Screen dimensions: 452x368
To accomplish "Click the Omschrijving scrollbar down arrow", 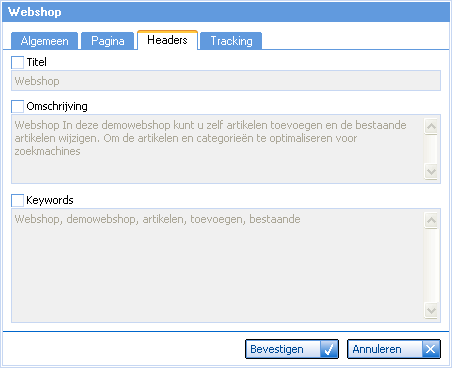I will coord(431,172).
